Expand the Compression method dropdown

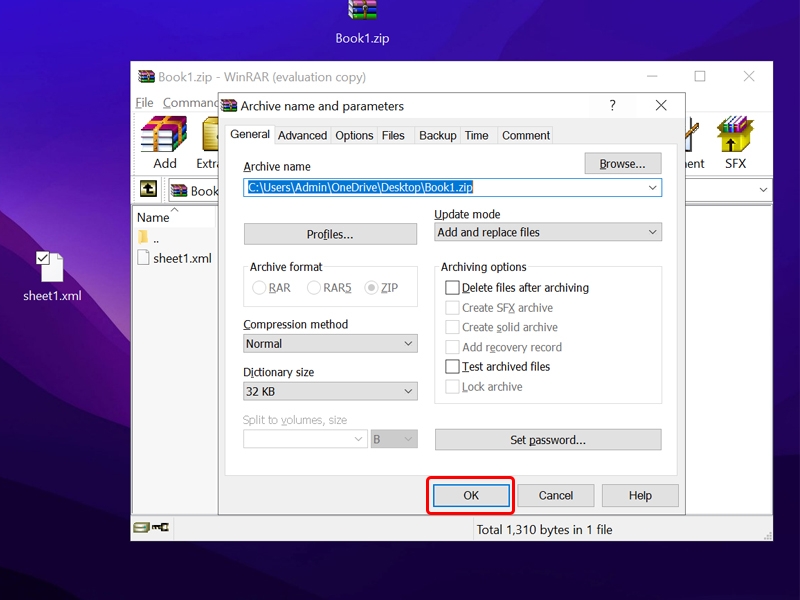click(330, 343)
